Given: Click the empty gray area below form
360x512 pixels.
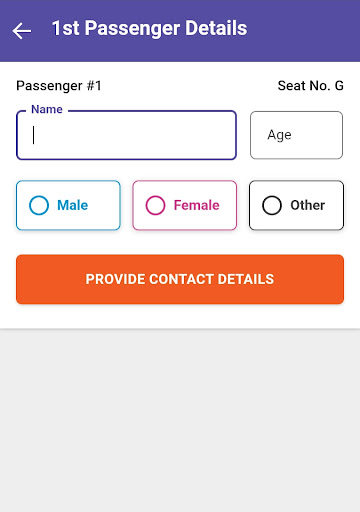Looking at the screenshot, I should pyautogui.click(x=180, y=421).
